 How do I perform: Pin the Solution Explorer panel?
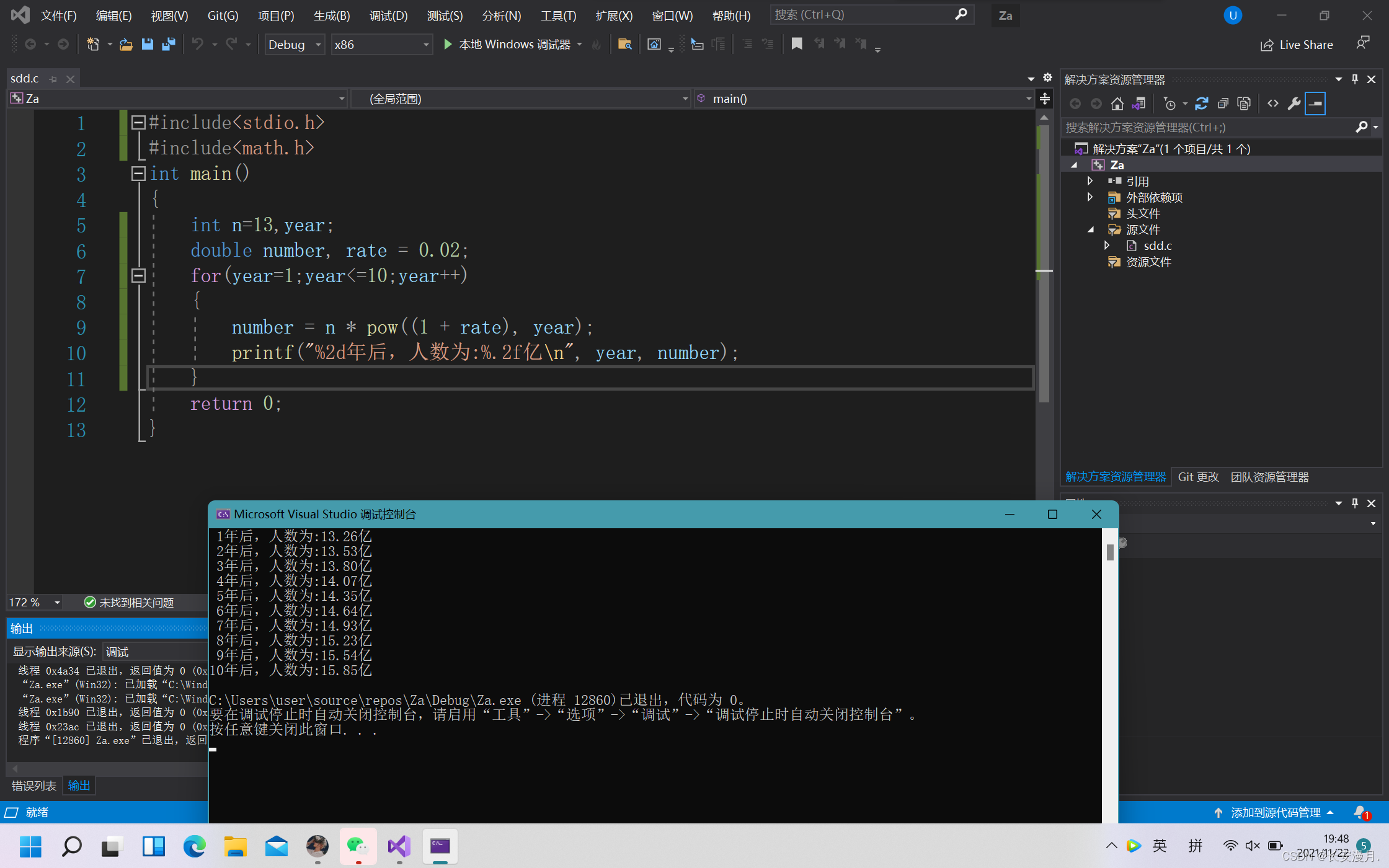[x=1355, y=79]
